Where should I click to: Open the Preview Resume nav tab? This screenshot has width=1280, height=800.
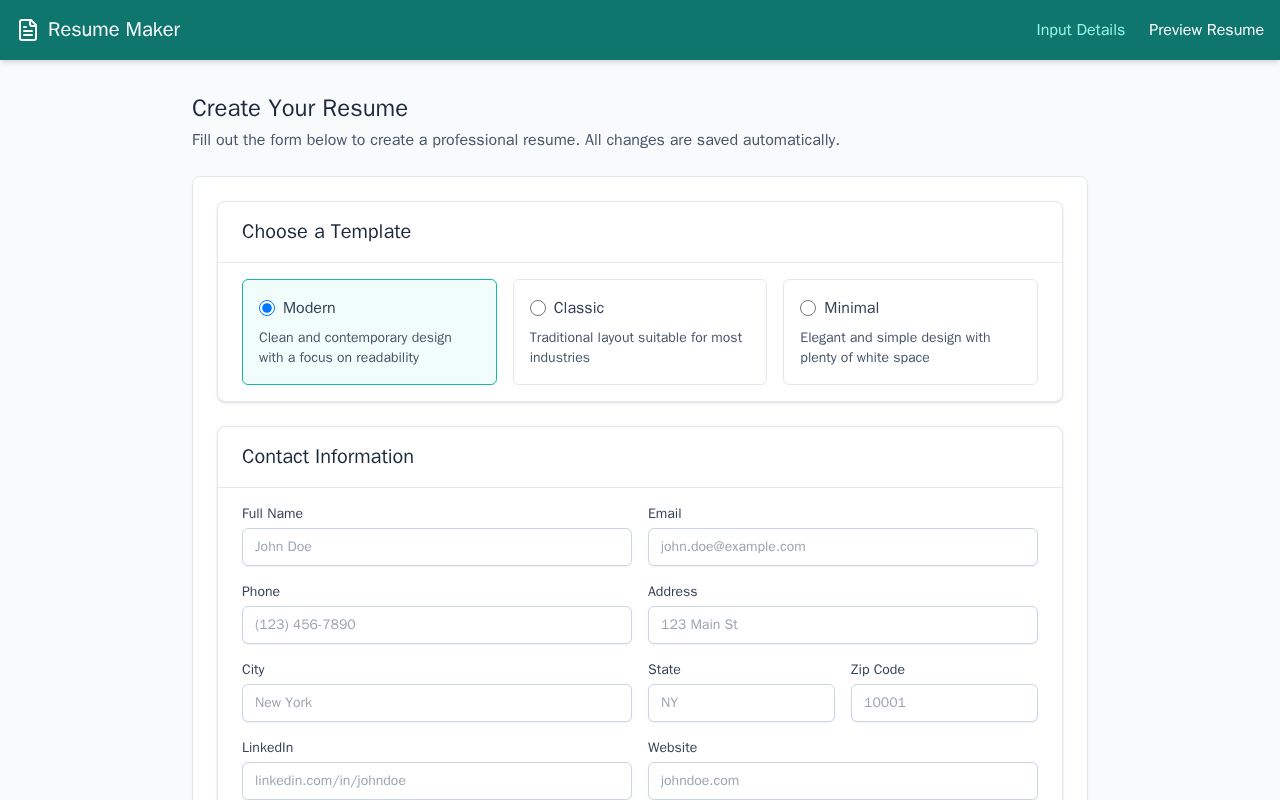1206,30
